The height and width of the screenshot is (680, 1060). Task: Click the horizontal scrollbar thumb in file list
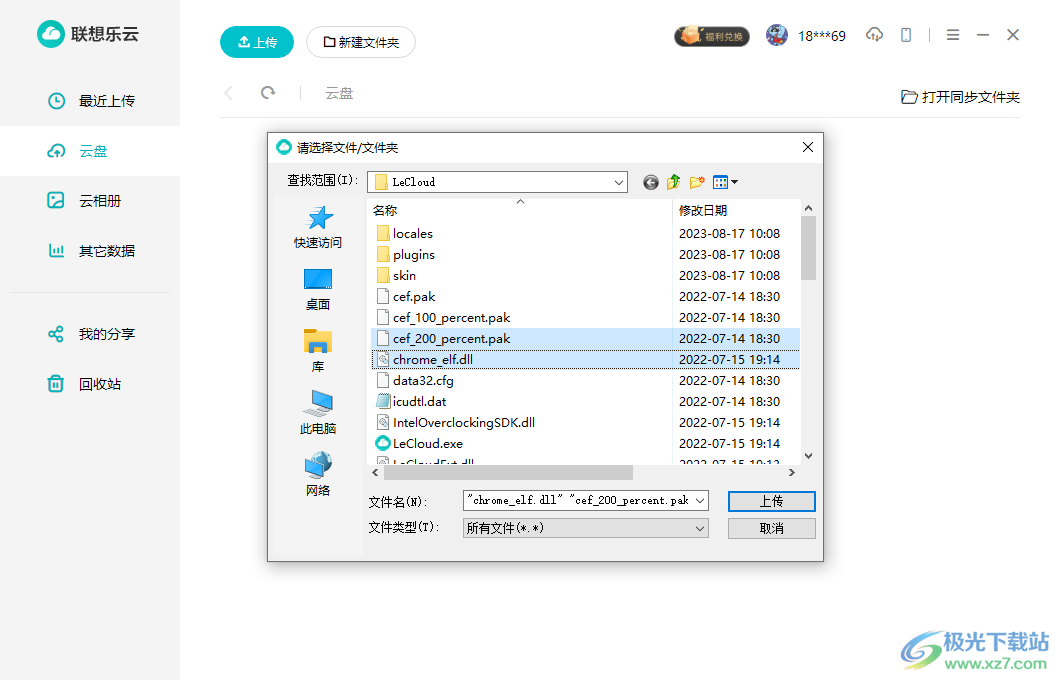(508, 472)
